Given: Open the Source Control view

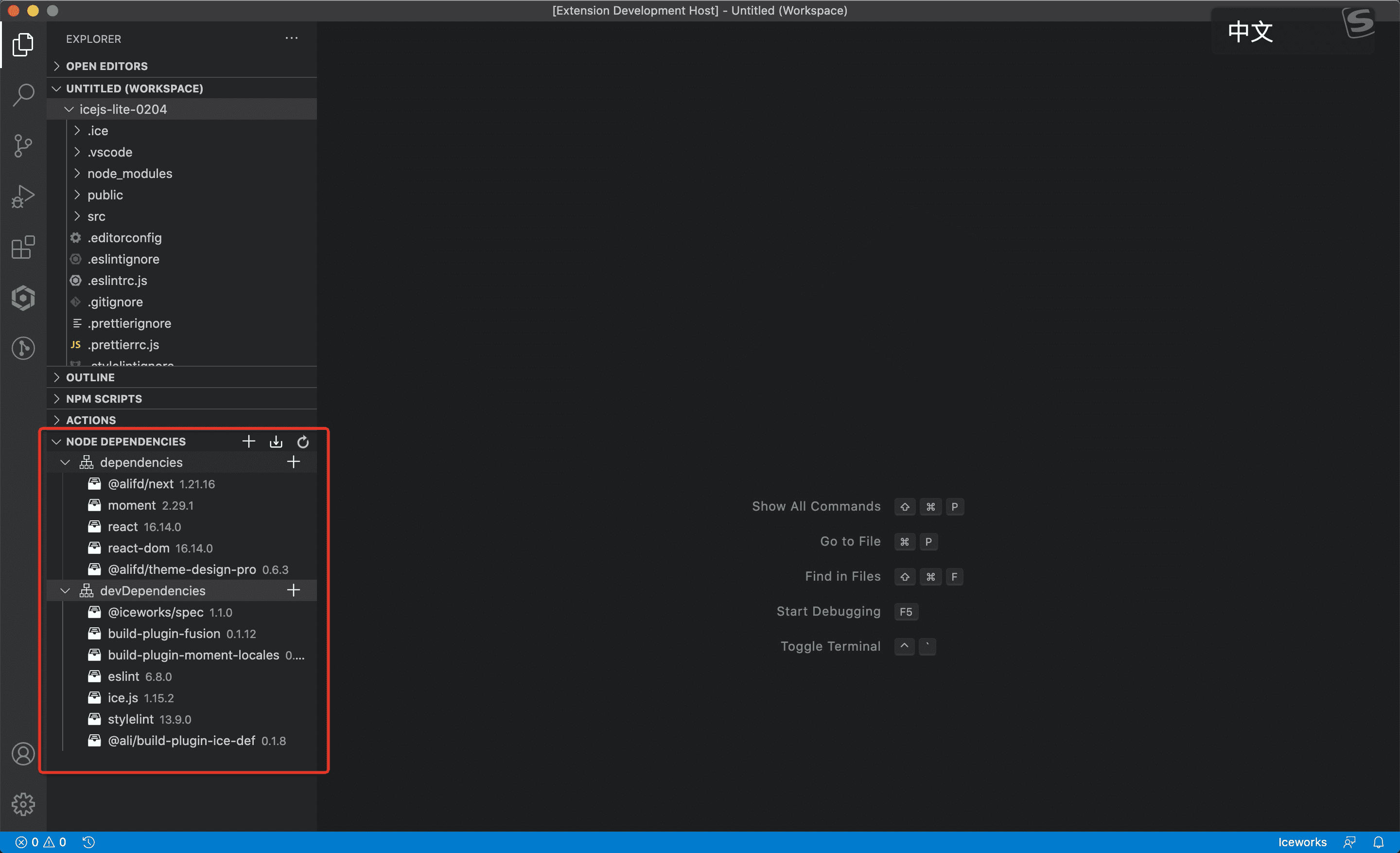Looking at the screenshot, I should (23, 146).
